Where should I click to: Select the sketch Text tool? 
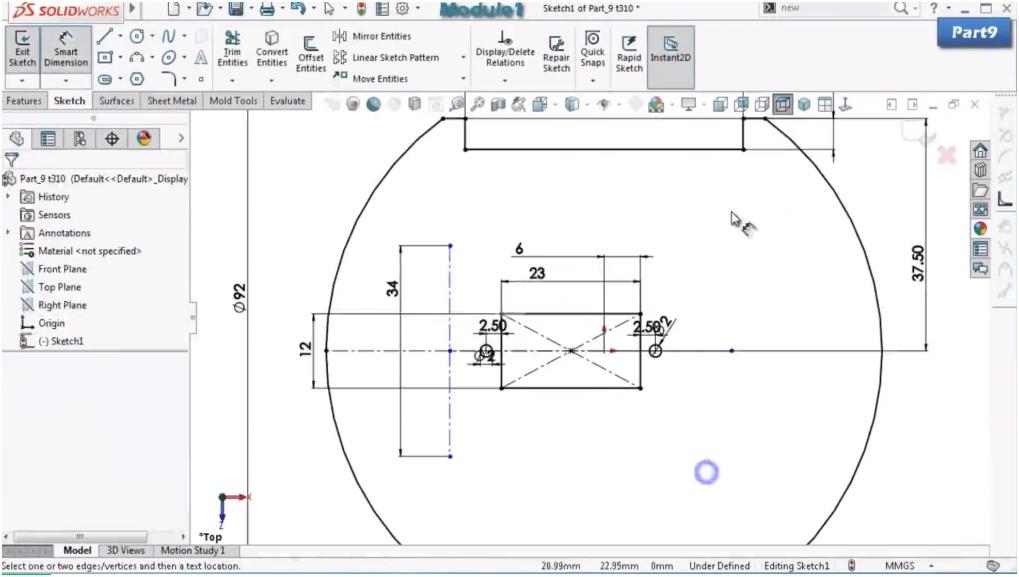(201, 57)
